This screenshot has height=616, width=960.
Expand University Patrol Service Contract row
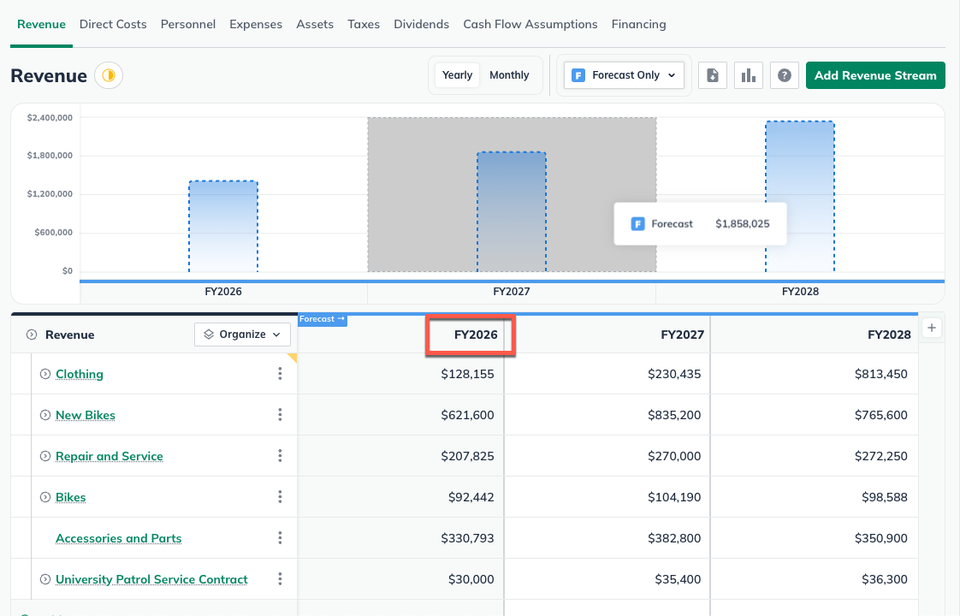(x=45, y=579)
